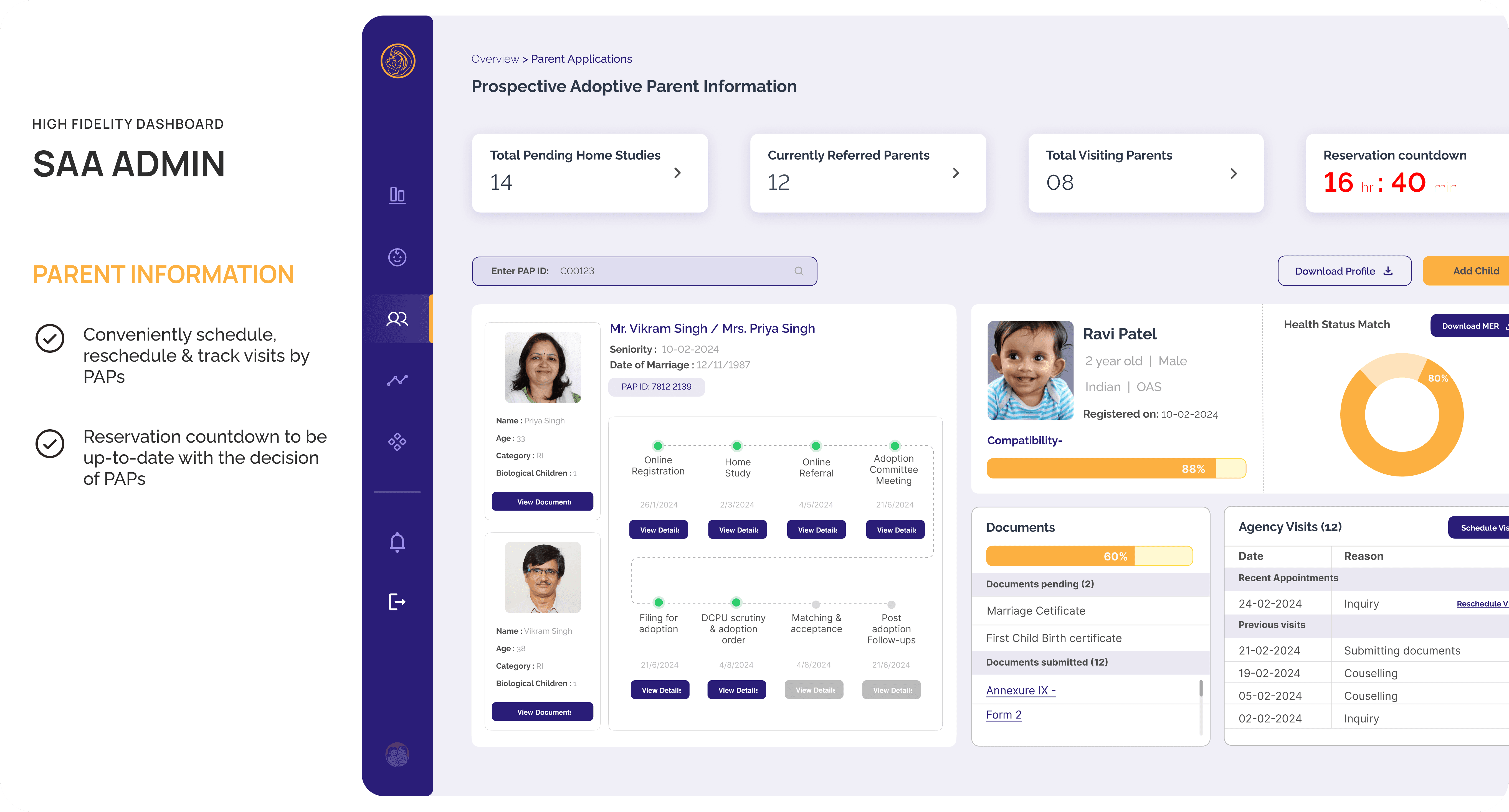Click the diamond grid modules sidebar icon
The width and height of the screenshot is (1509, 812).
pyautogui.click(x=397, y=441)
